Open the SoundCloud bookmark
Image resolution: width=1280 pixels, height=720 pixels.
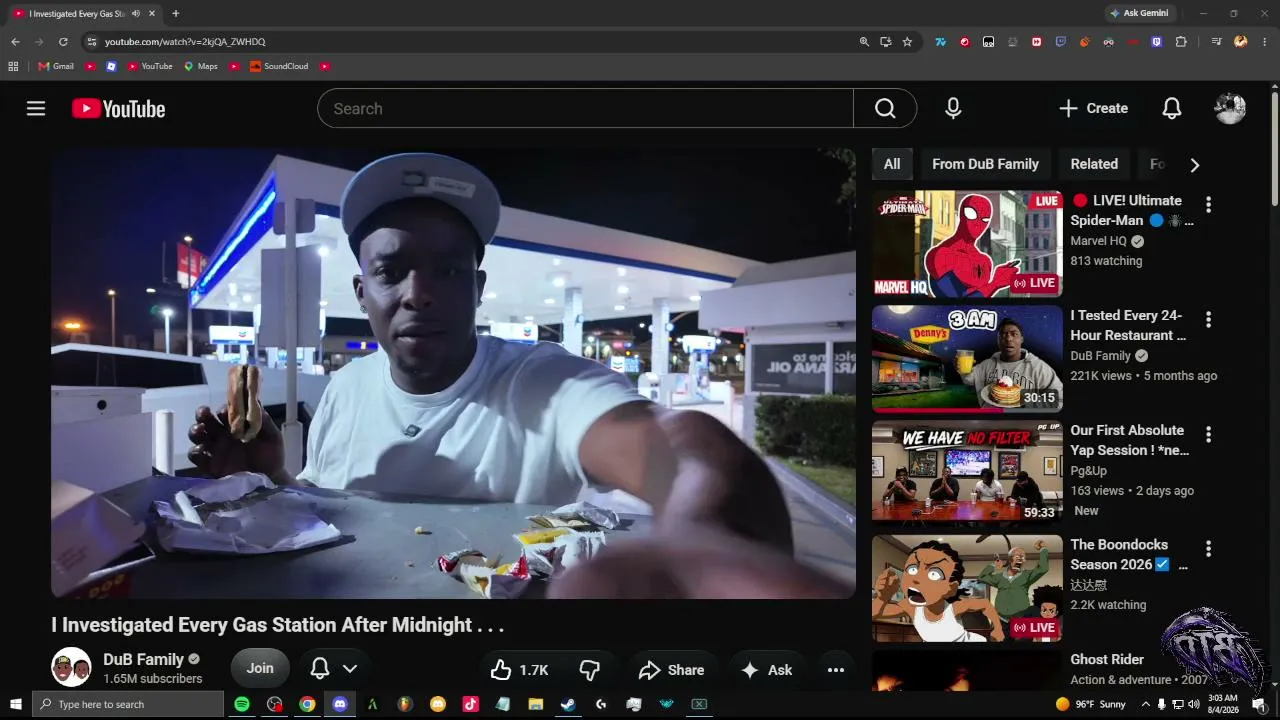[x=279, y=66]
